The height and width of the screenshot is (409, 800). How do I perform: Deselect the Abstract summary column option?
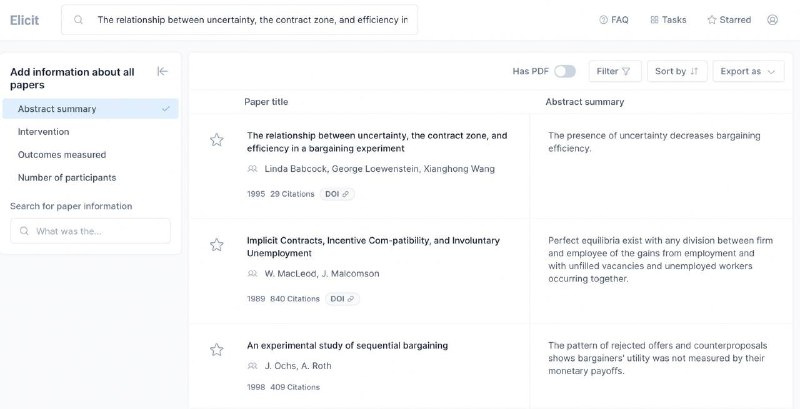[90, 109]
